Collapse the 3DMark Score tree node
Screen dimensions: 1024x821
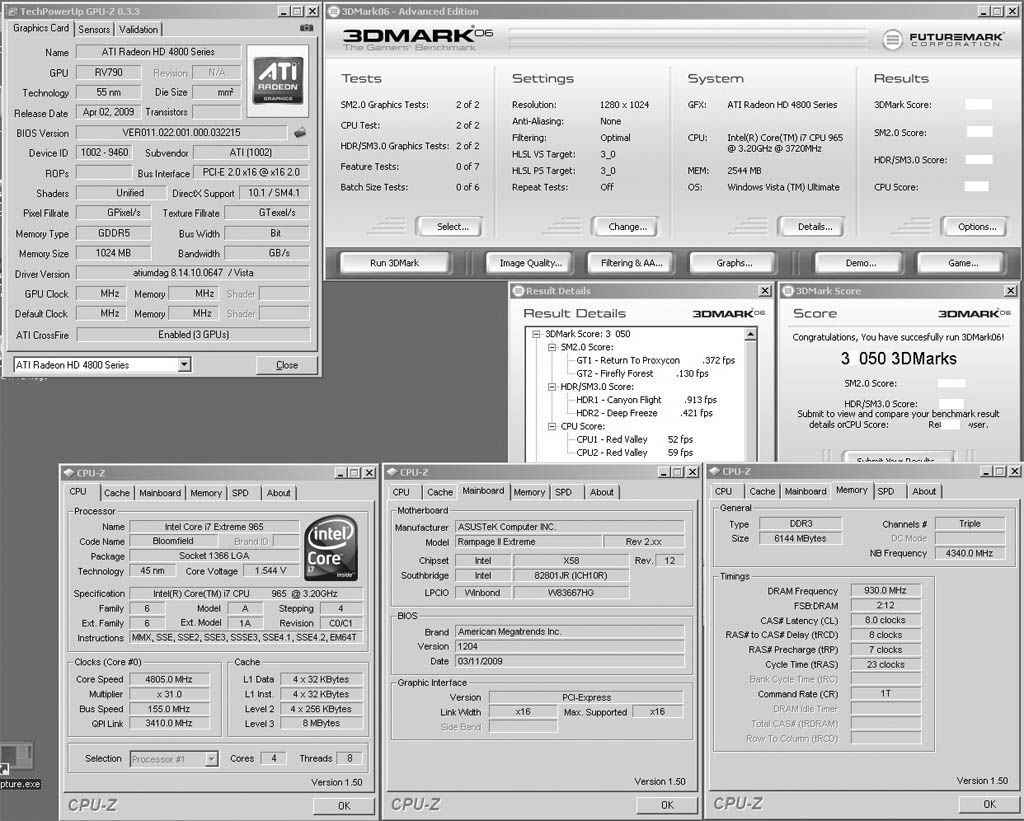(536, 334)
